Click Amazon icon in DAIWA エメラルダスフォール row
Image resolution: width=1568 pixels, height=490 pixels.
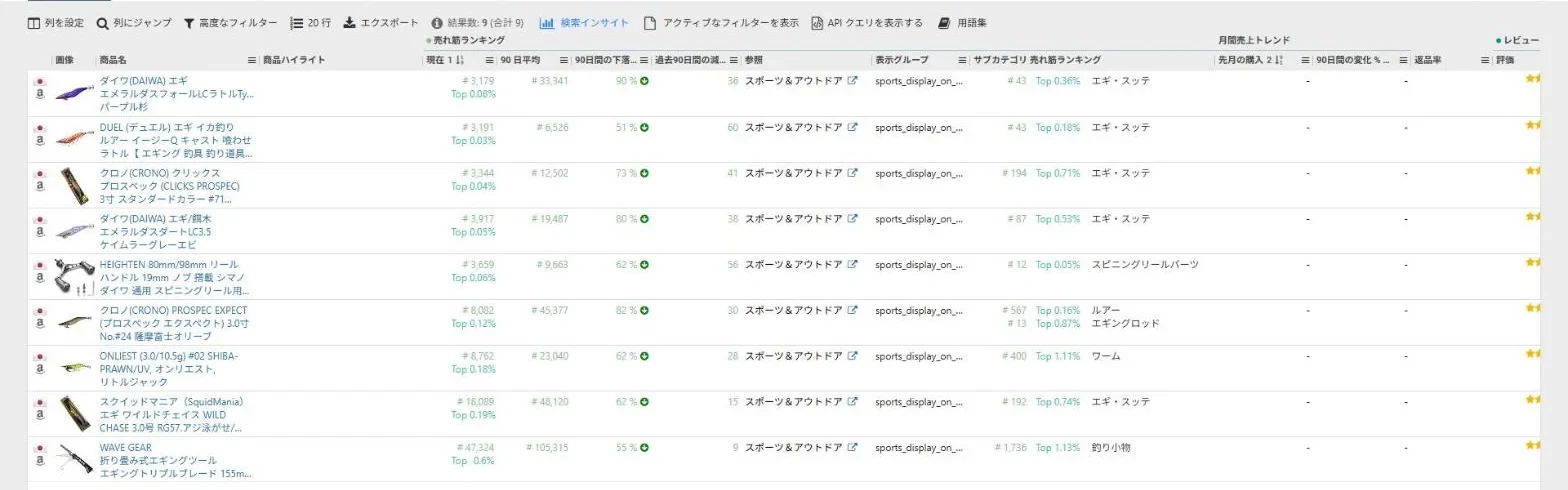click(41, 95)
